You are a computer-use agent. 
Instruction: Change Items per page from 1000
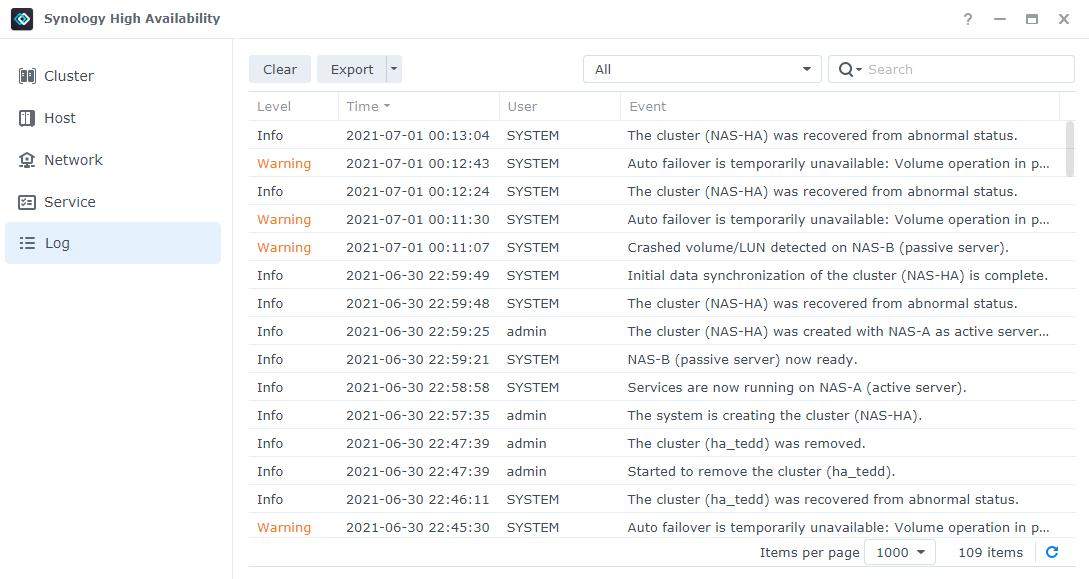899,551
